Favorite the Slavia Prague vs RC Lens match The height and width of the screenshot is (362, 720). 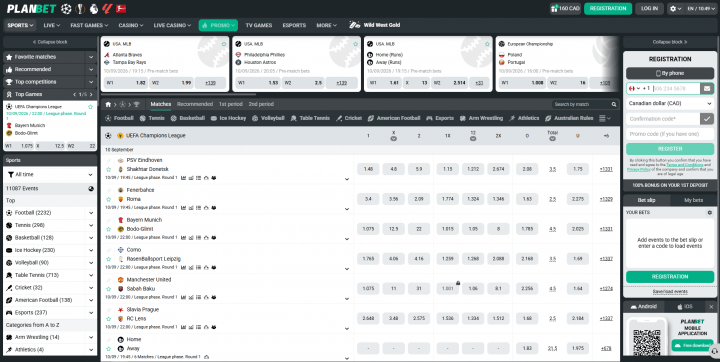(x=109, y=319)
